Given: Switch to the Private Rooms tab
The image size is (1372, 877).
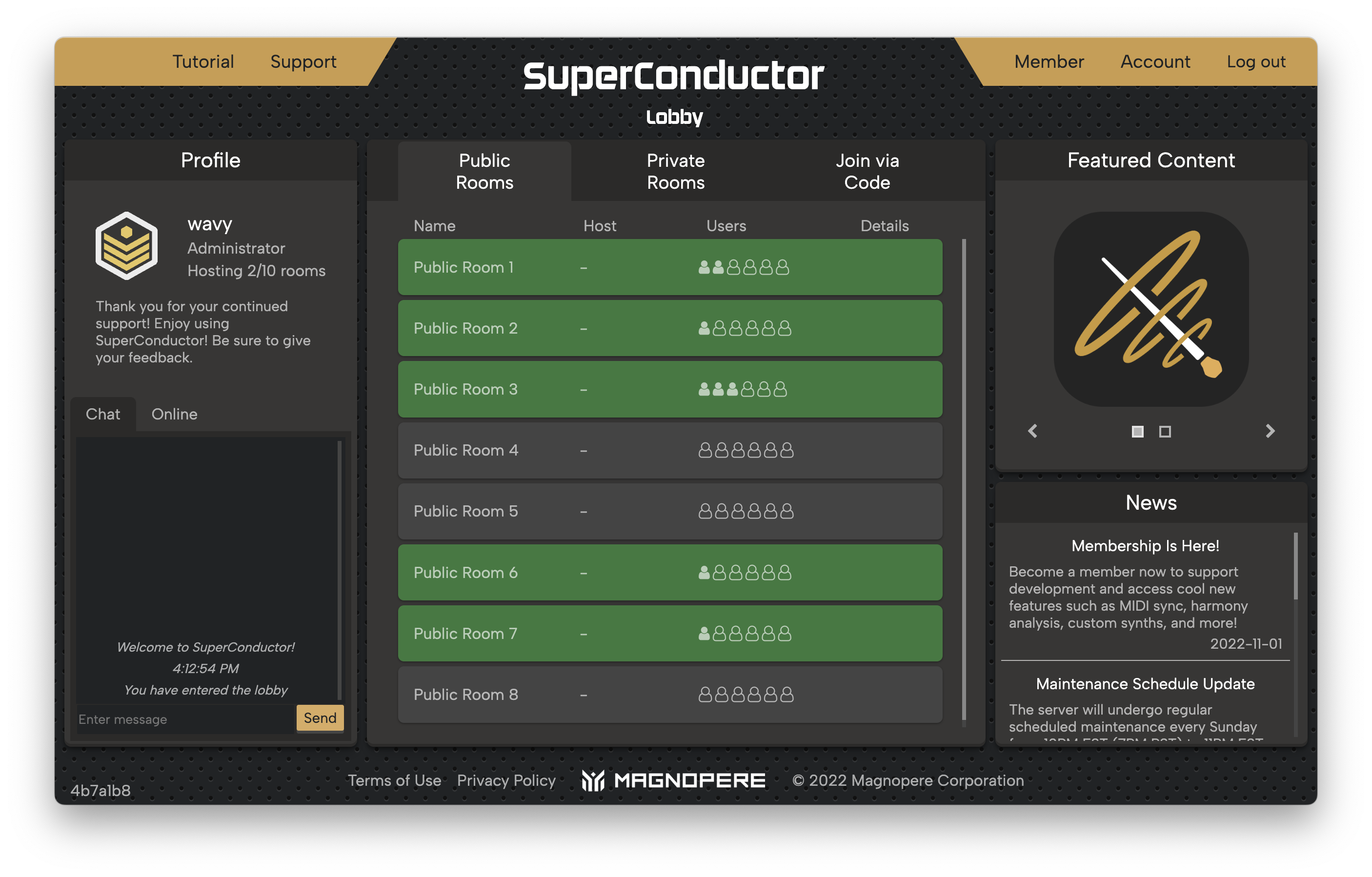Looking at the screenshot, I should pos(676,171).
